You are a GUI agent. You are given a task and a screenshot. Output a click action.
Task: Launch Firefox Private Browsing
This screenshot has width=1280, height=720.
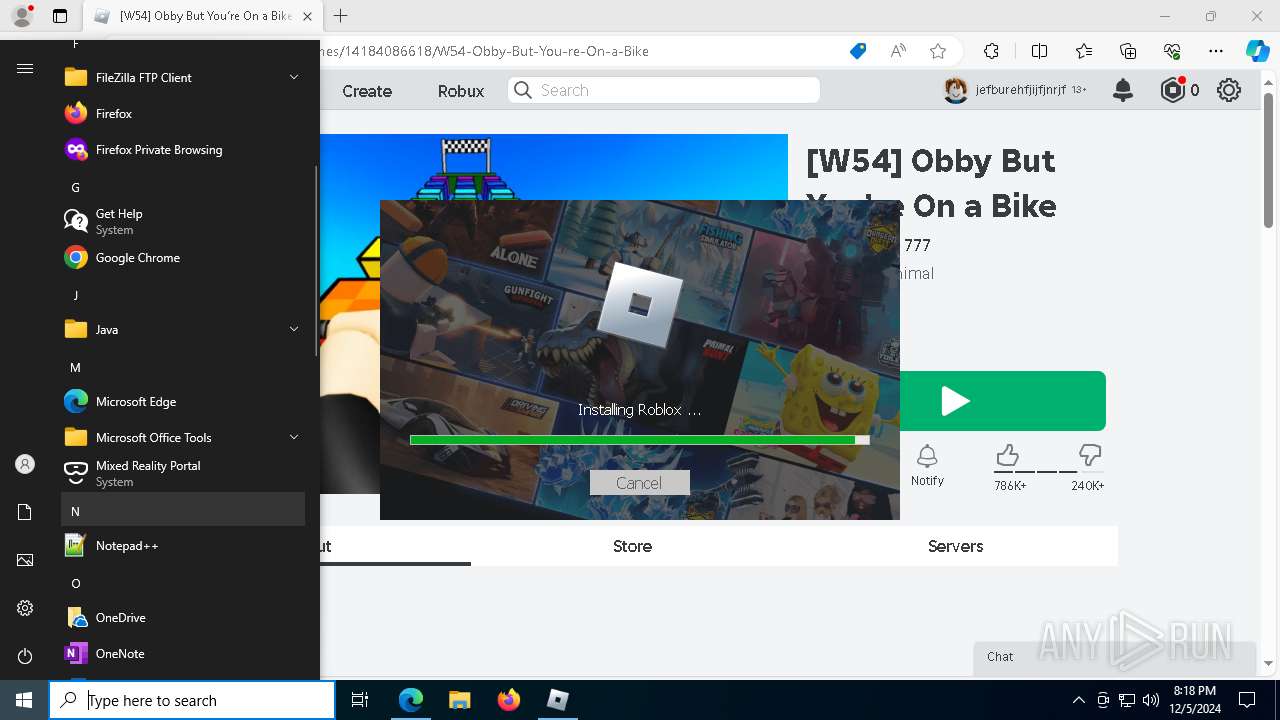pyautogui.click(x=183, y=149)
